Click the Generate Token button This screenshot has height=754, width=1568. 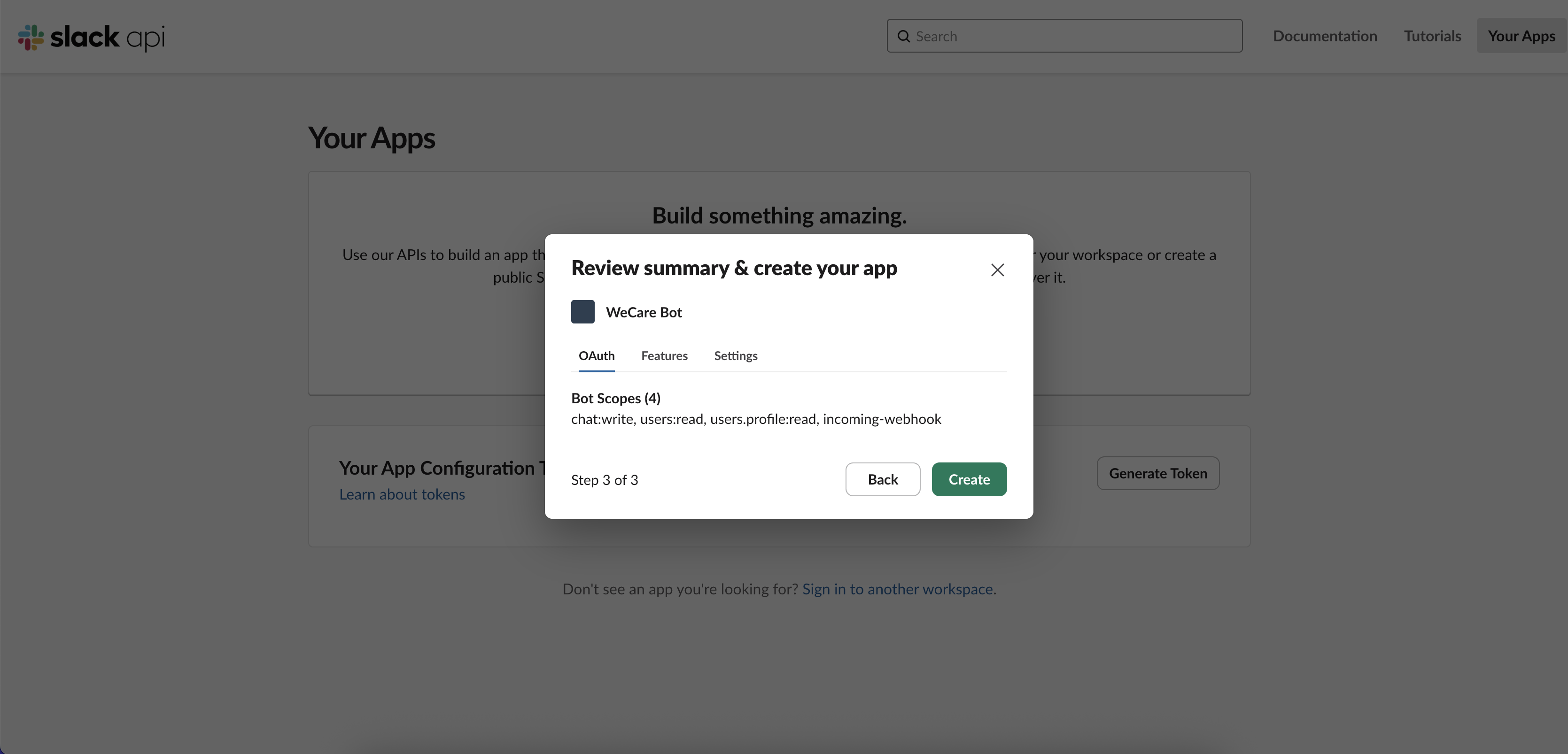click(1158, 473)
